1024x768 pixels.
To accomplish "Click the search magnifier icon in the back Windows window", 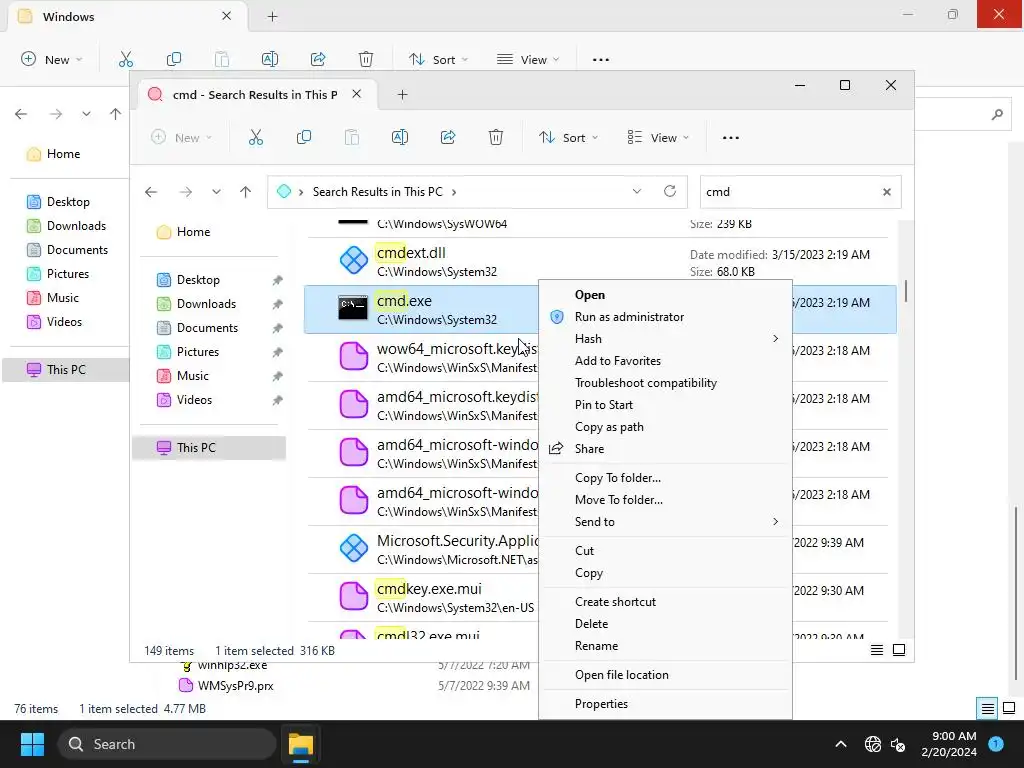I will click(997, 115).
